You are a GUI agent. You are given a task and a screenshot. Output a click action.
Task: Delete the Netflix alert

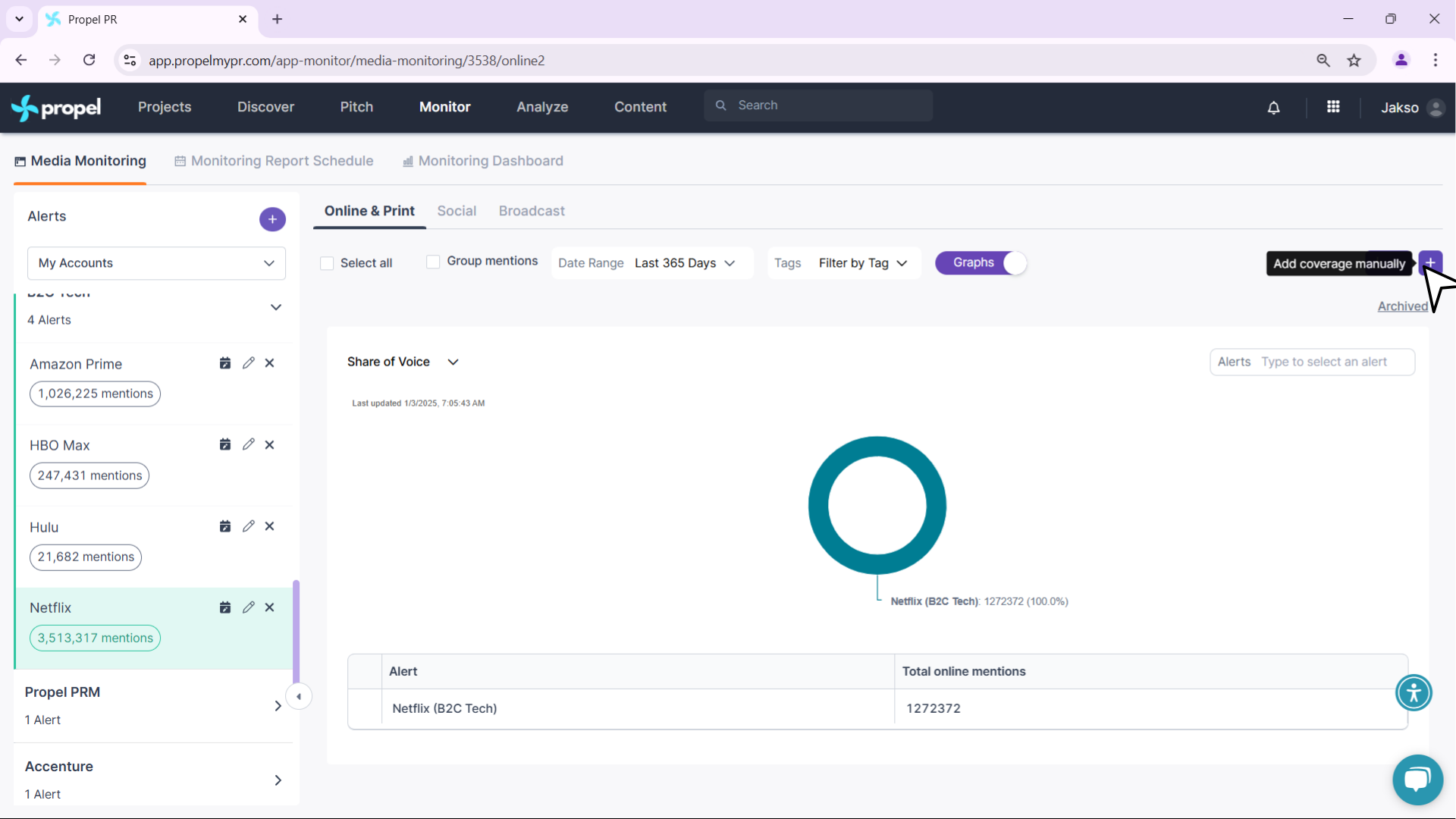[269, 607]
